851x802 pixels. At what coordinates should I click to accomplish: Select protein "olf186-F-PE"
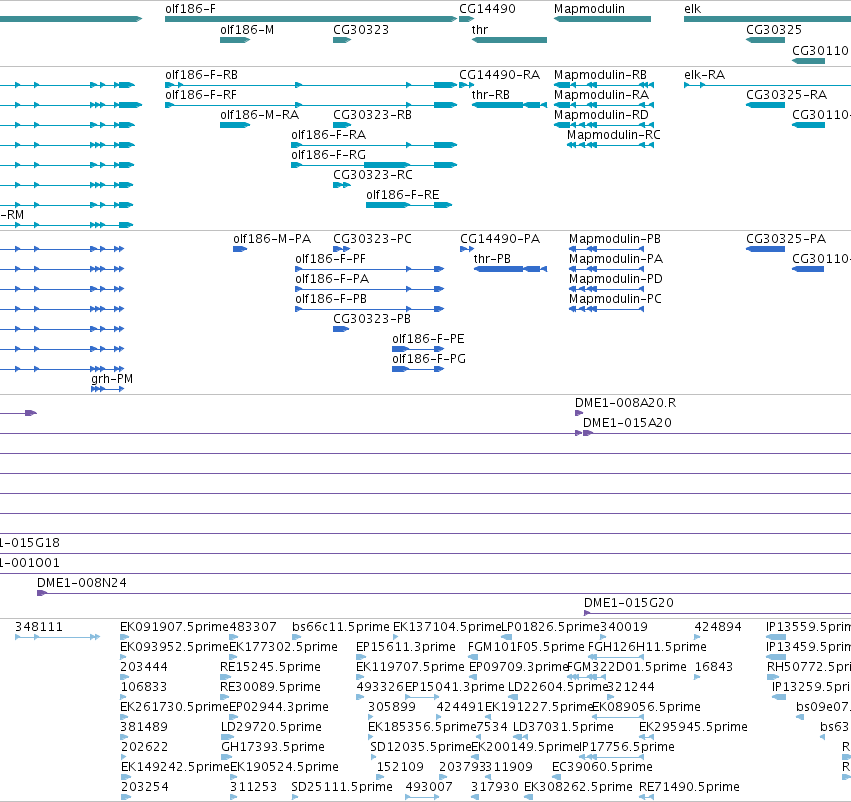(x=428, y=339)
